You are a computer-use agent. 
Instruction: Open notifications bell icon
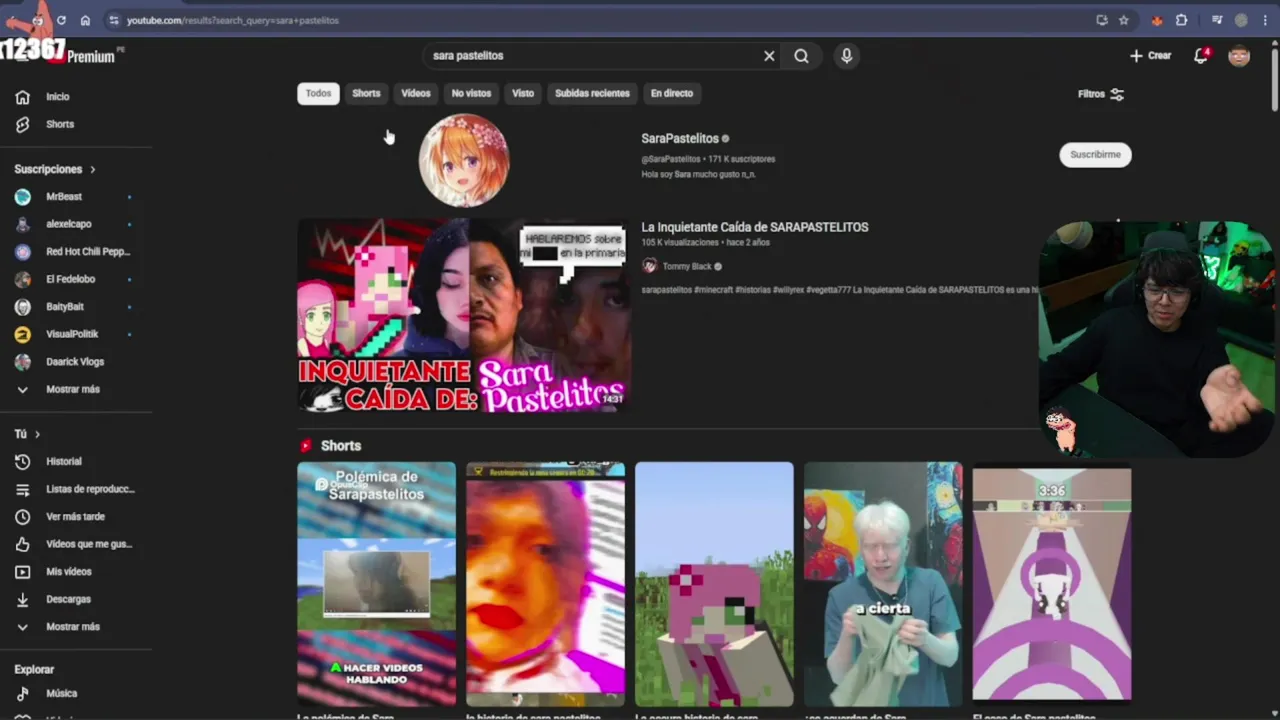click(x=1201, y=56)
